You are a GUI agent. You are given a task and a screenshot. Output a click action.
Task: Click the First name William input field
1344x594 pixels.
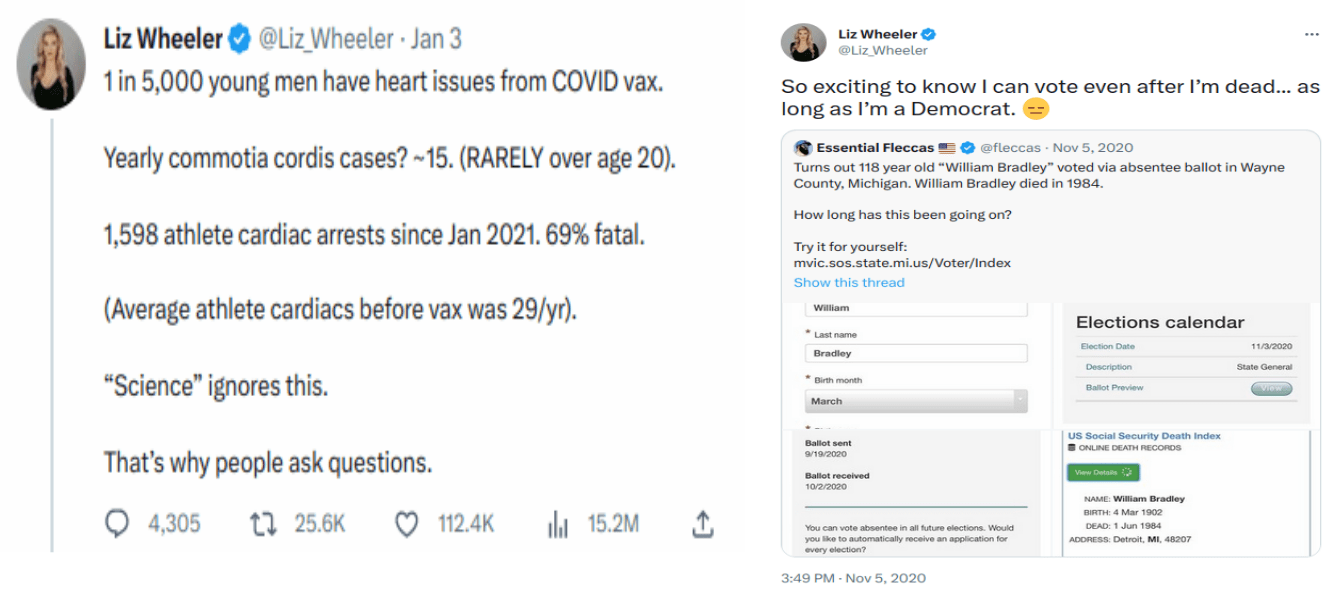916,309
